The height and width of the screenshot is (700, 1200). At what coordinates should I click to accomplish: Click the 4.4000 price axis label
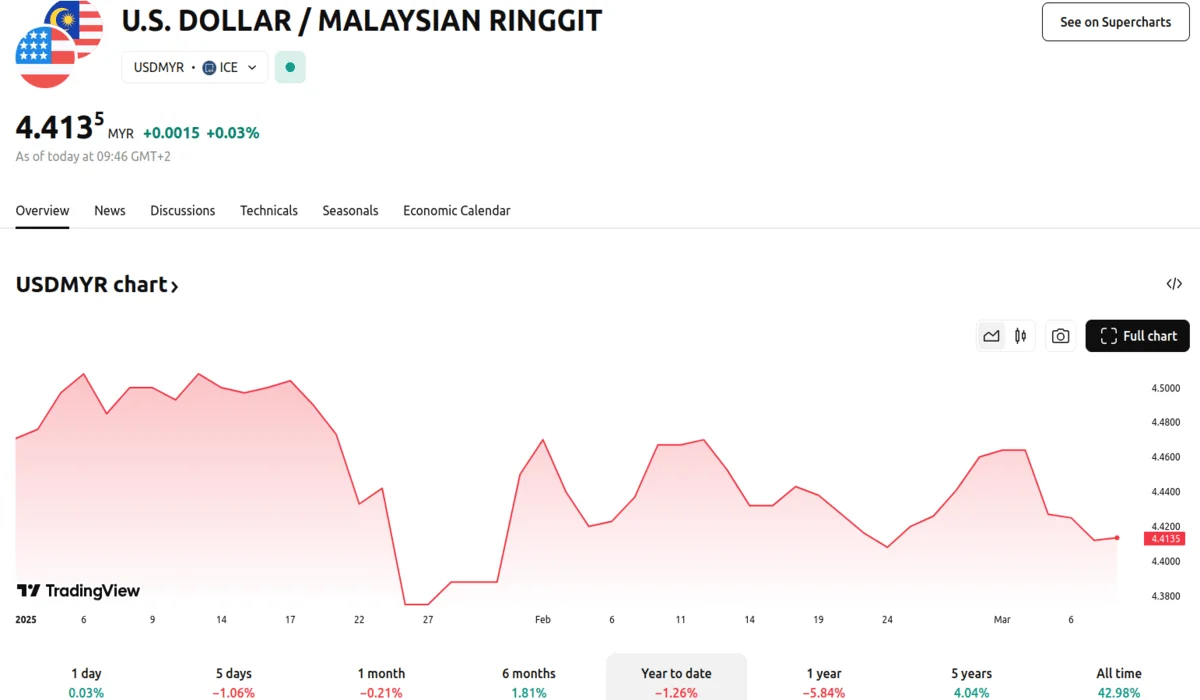tap(1166, 561)
